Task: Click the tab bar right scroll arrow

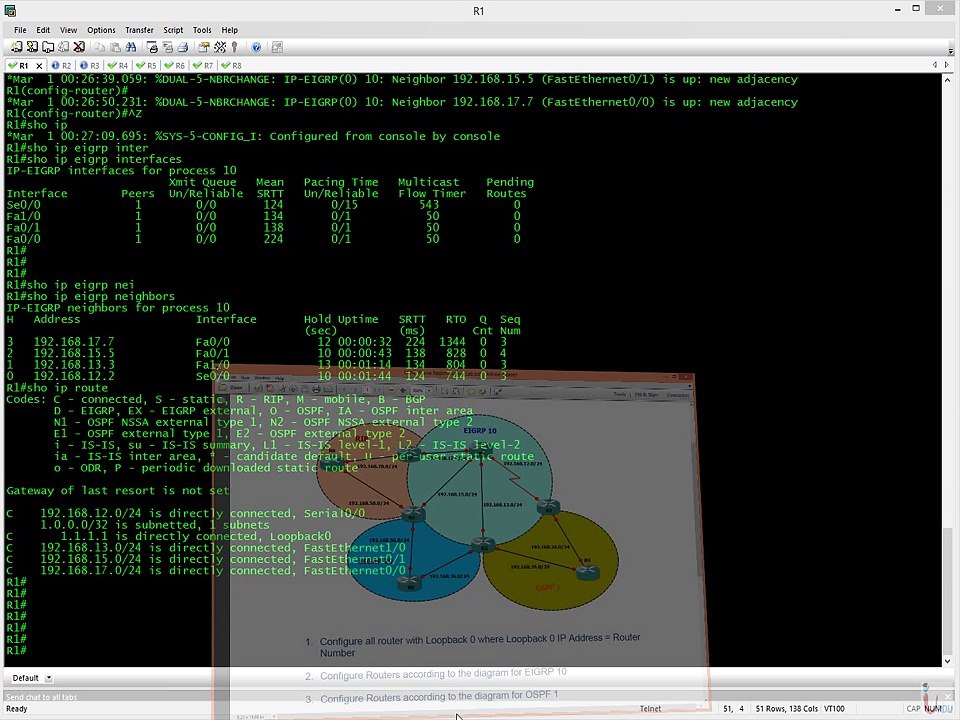Action: 947,65
